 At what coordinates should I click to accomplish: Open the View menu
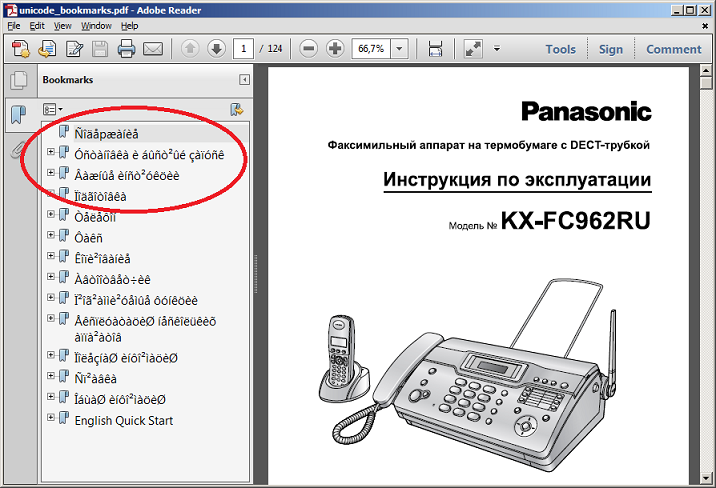[63, 25]
